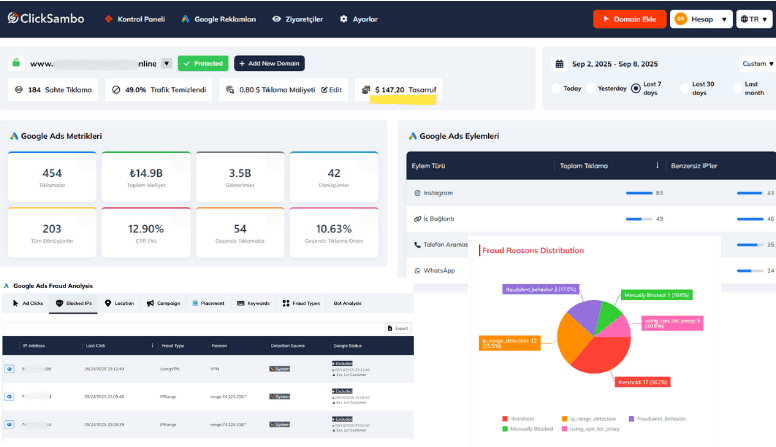
Task: Click Add New Domain button
Action: [269, 63]
